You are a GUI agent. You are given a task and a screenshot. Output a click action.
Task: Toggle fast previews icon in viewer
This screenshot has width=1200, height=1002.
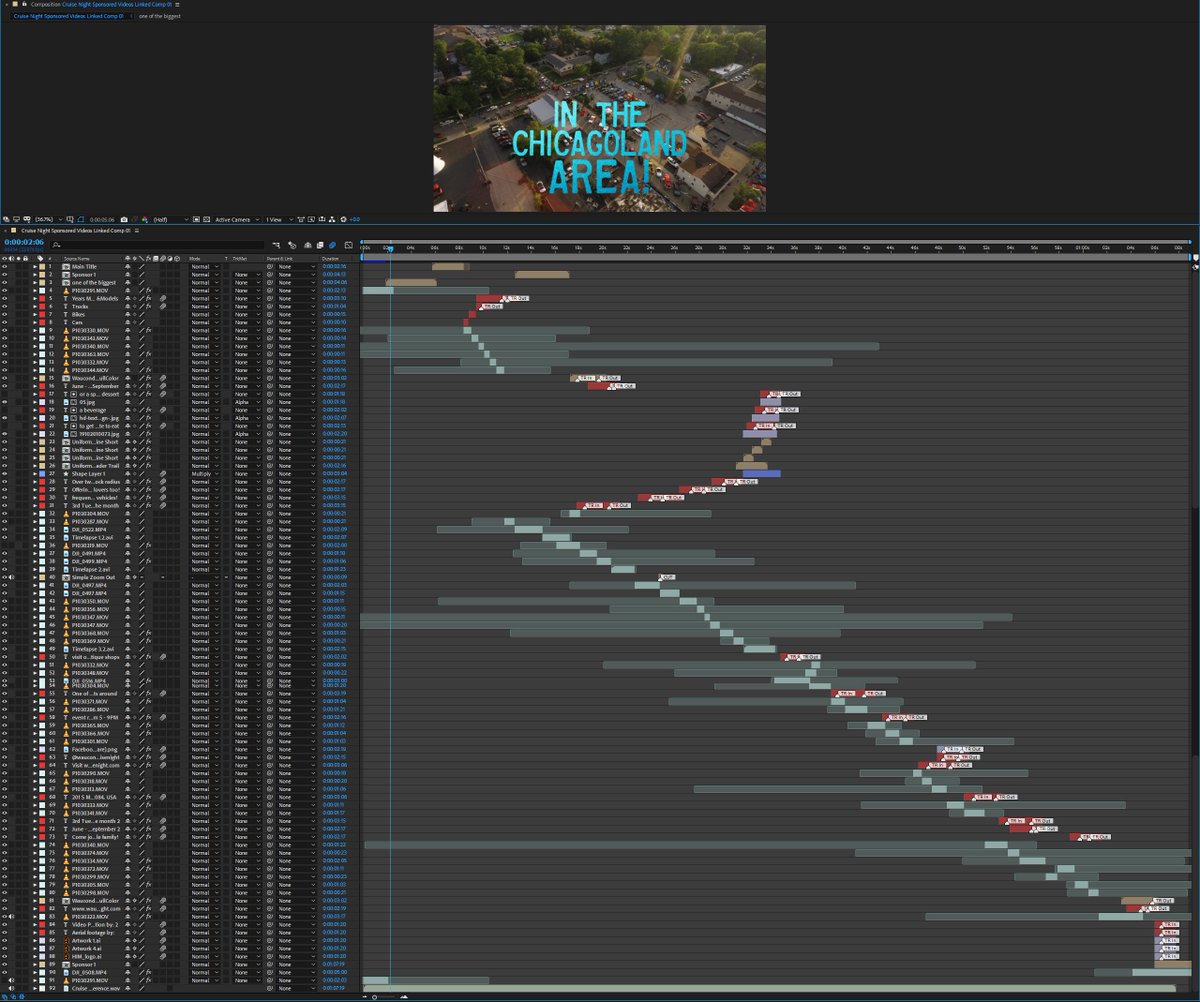tap(311, 219)
